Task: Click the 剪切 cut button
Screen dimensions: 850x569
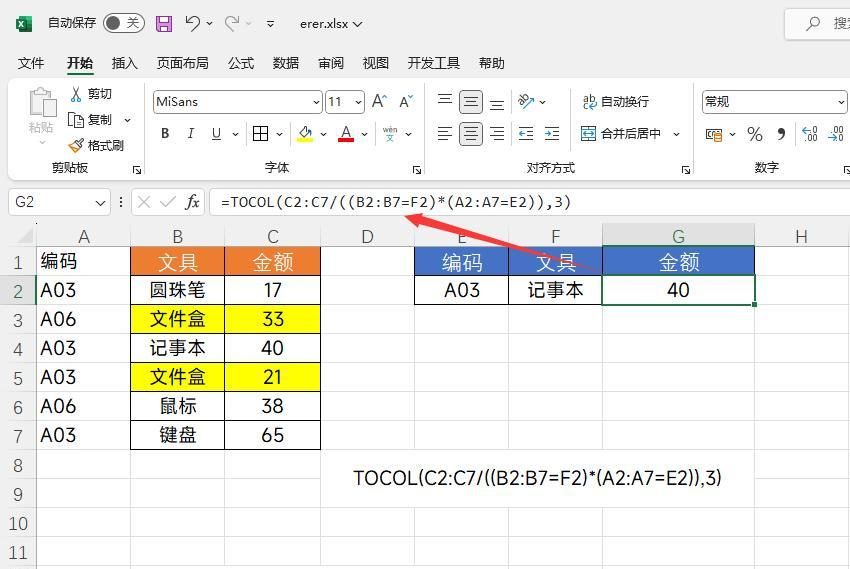Action: (x=91, y=94)
